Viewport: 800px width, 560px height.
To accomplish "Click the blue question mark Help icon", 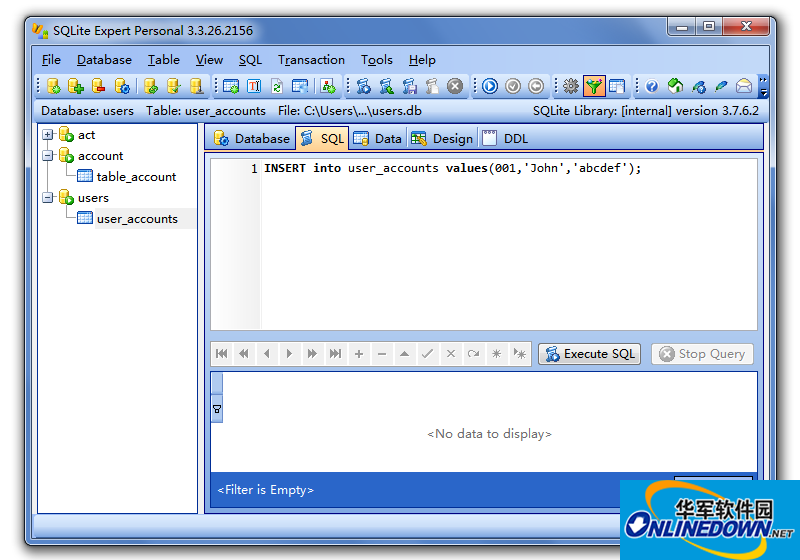I will (652, 86).
